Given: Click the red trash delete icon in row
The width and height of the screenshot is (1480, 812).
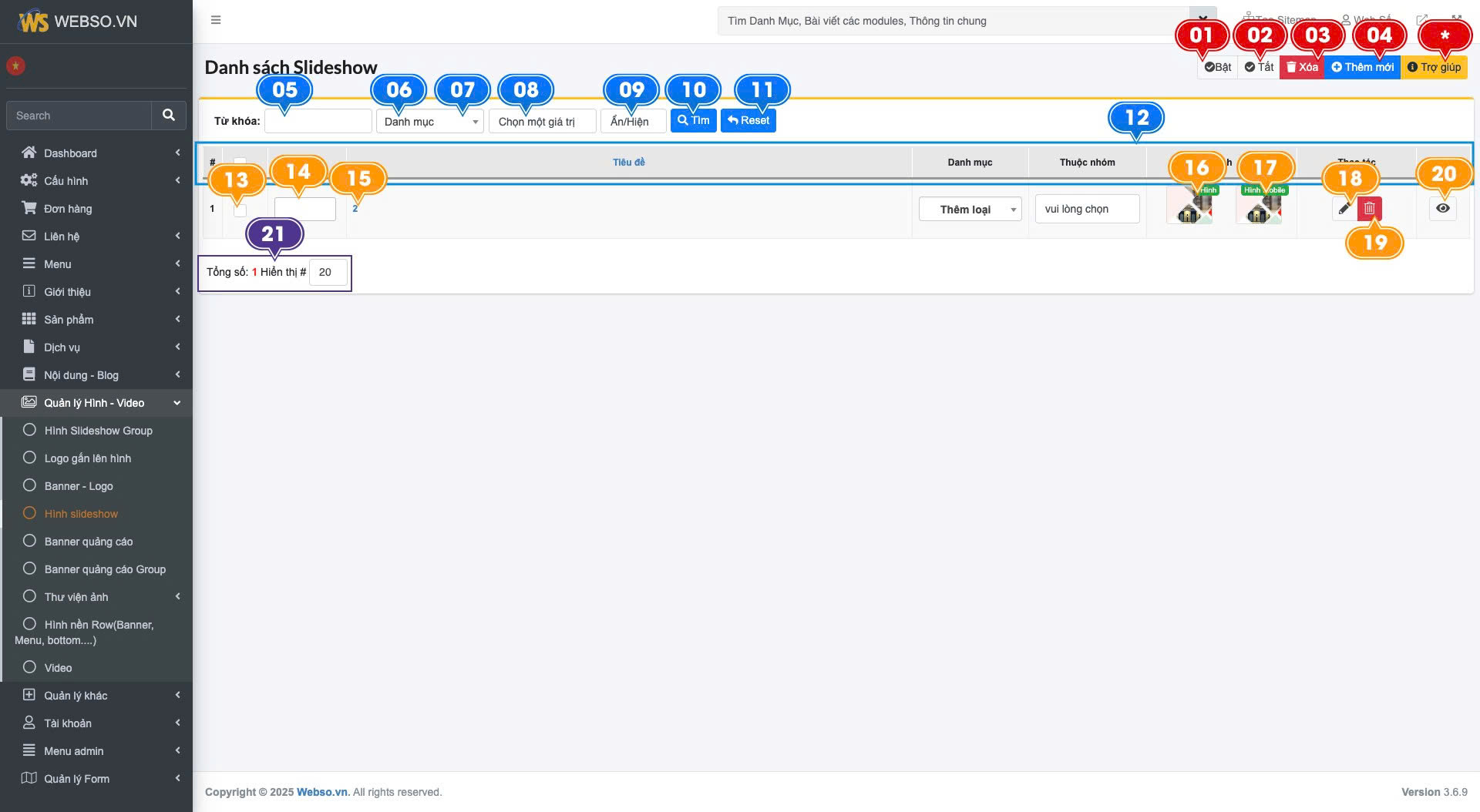Looking at the screenshot, I should point(1369,209).
